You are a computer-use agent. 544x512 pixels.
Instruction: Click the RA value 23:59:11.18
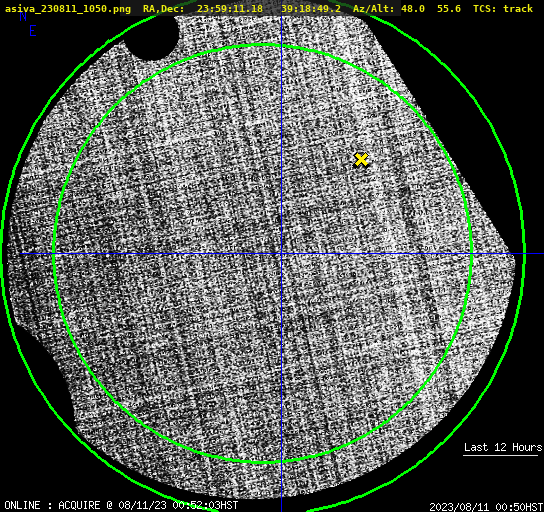coord(230,8)
